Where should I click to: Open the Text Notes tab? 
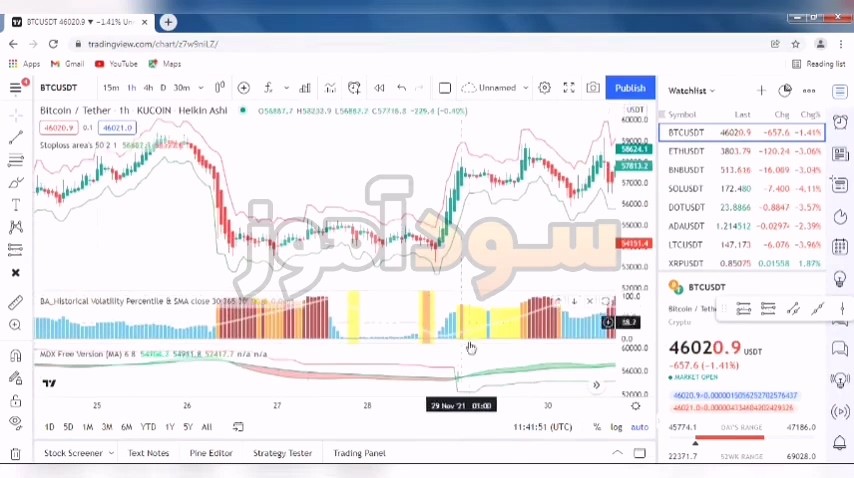click(148, 453)
